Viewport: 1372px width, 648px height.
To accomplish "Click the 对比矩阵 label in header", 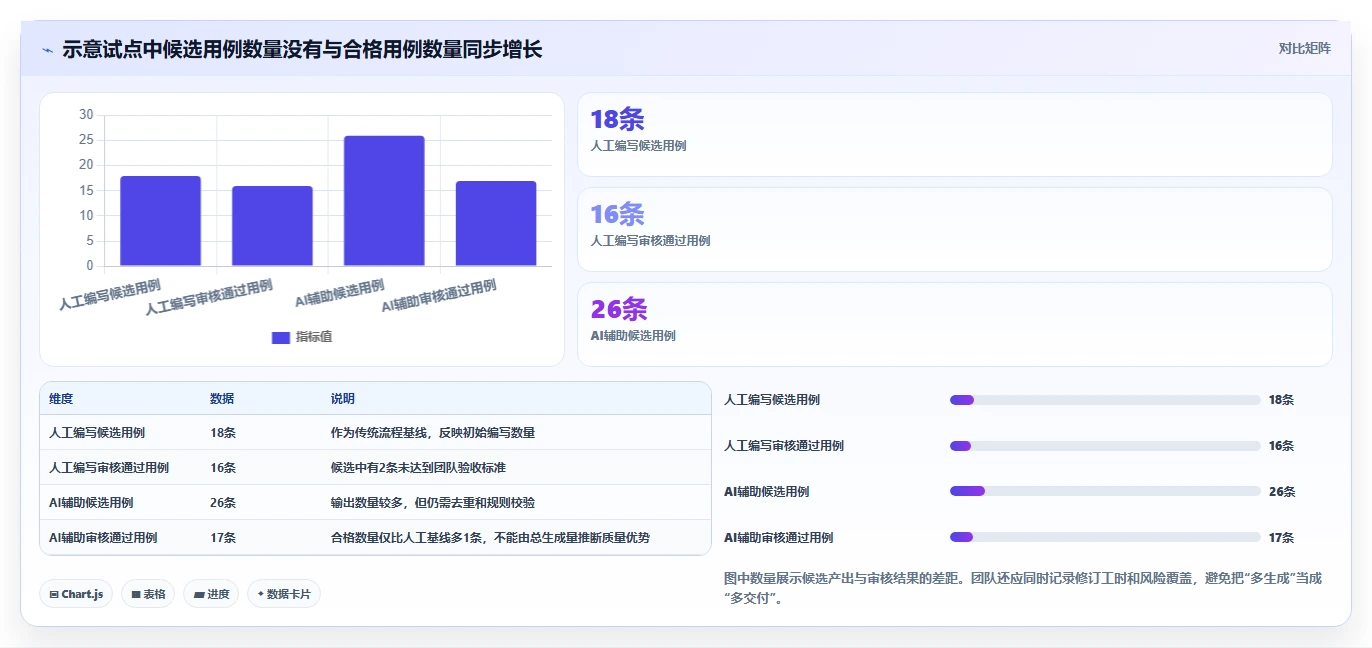I will click(1304, 48).
